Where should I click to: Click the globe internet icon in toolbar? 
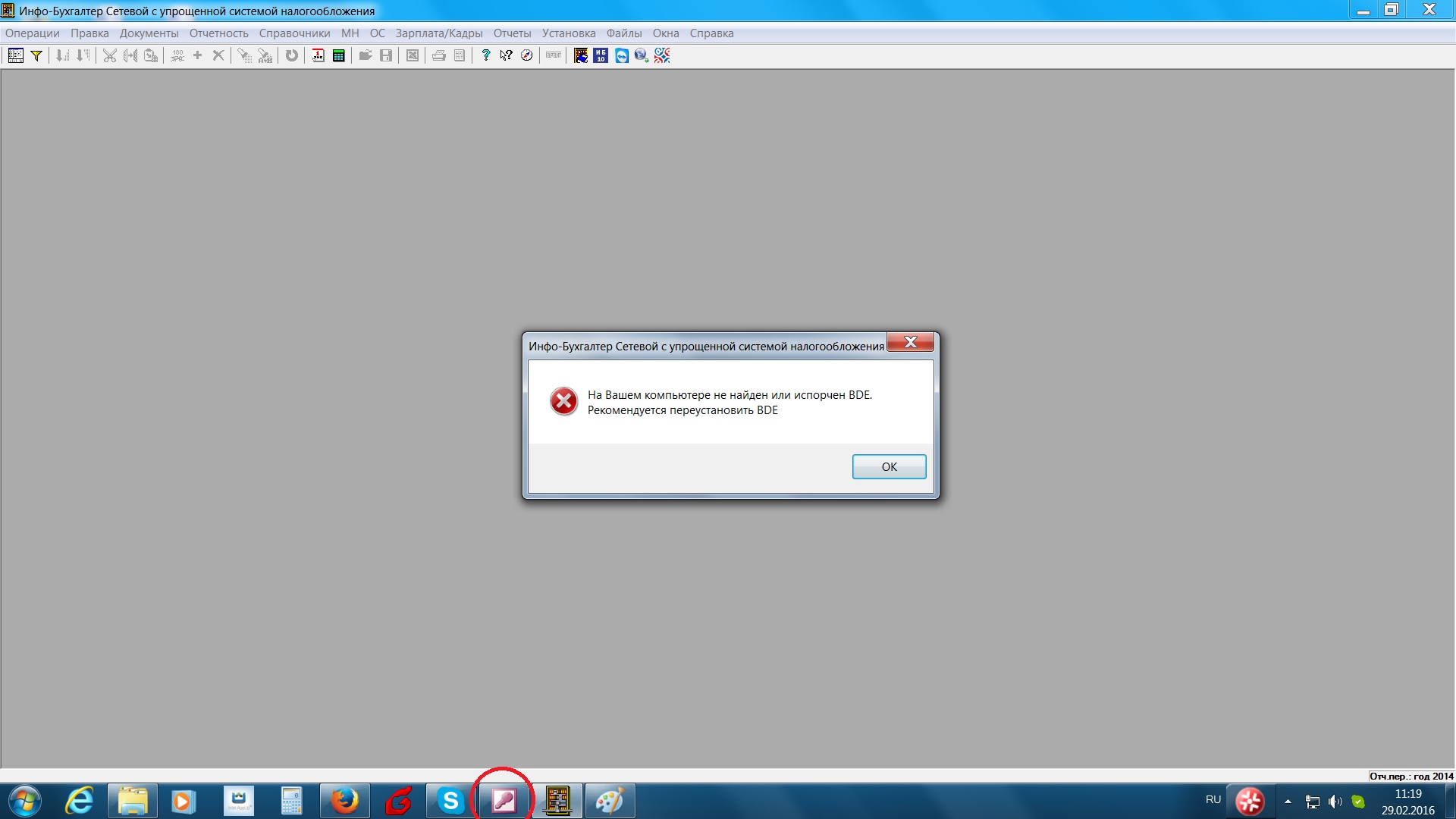tap(642, 55)
